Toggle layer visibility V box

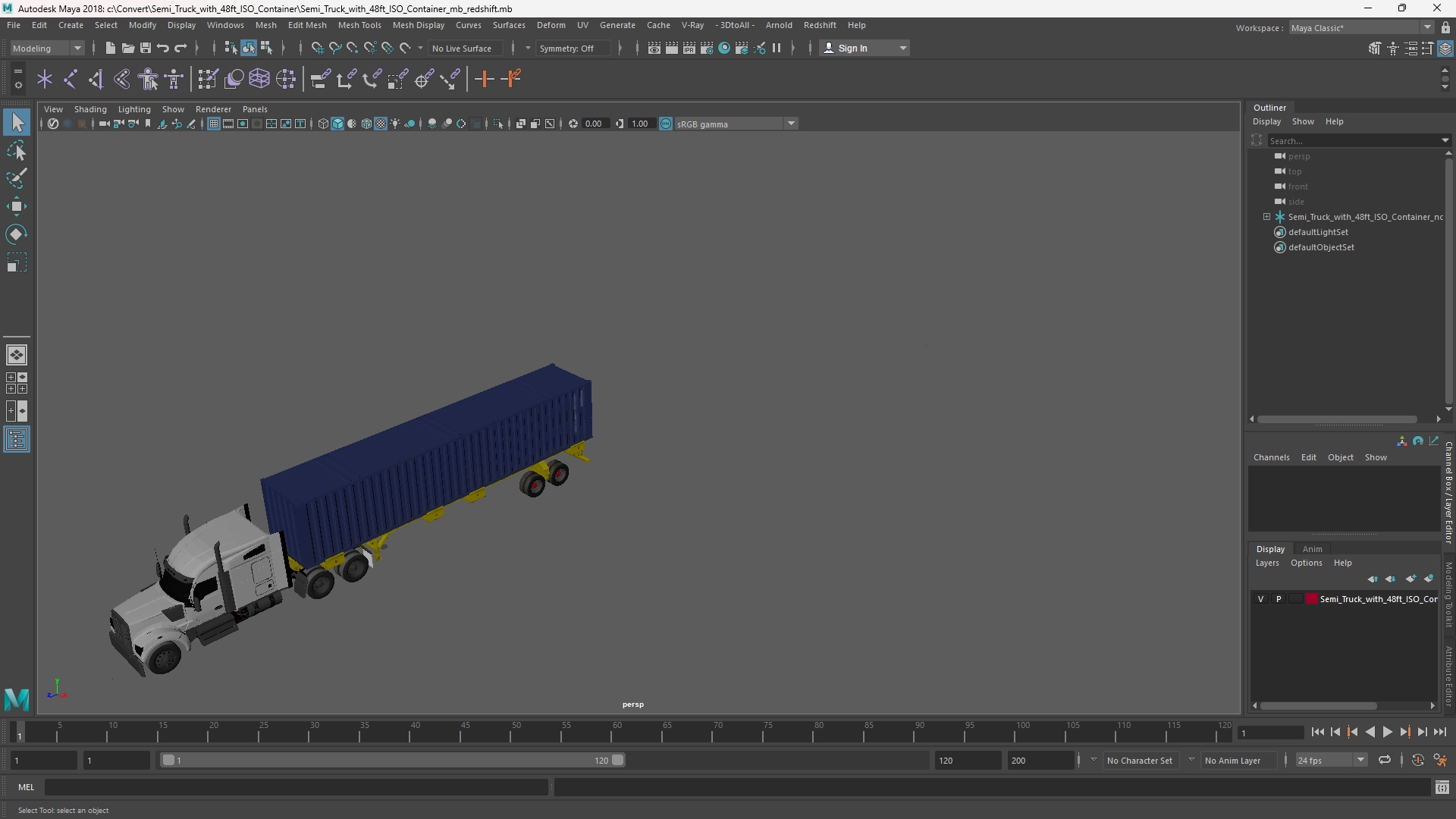(1261, 599)
